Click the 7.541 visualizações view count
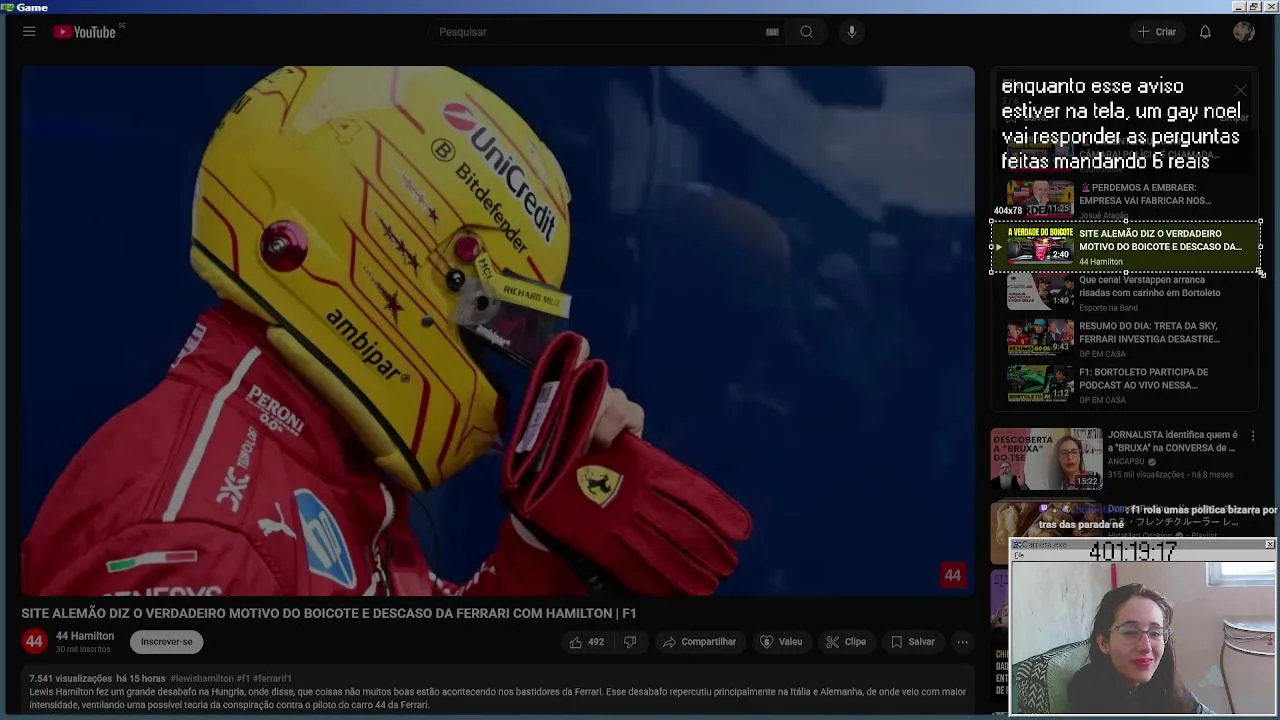Screen dimensions: 1280x720 (70, 678)
